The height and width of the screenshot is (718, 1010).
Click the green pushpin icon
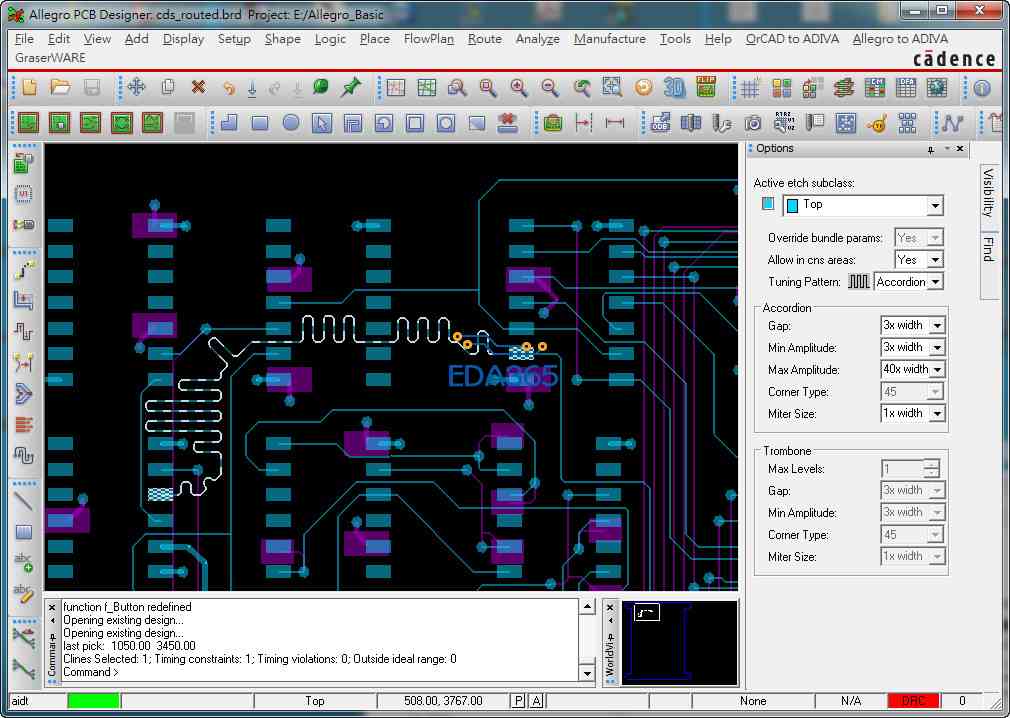350,88
